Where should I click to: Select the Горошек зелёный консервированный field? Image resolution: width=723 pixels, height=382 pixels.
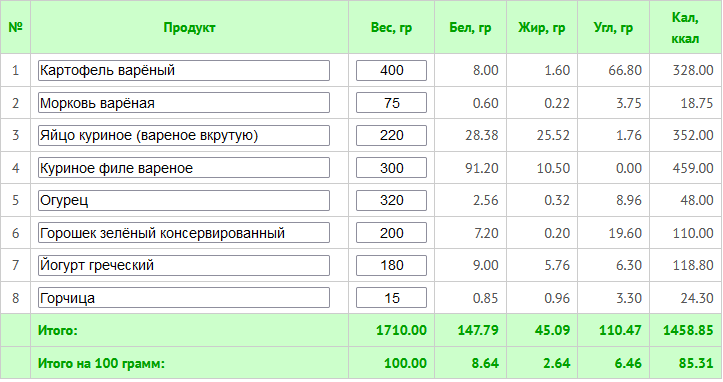[184, 233]
